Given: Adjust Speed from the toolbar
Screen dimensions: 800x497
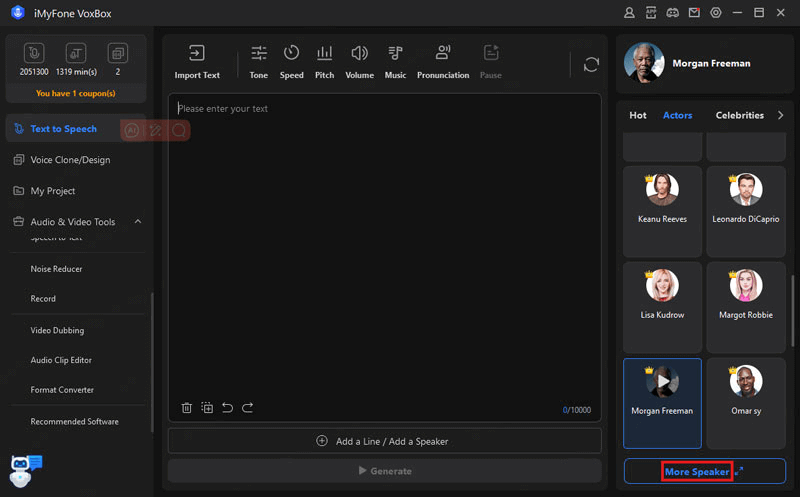Looking at the screenshot, I should pyautogui.click(x=291, y=62).
